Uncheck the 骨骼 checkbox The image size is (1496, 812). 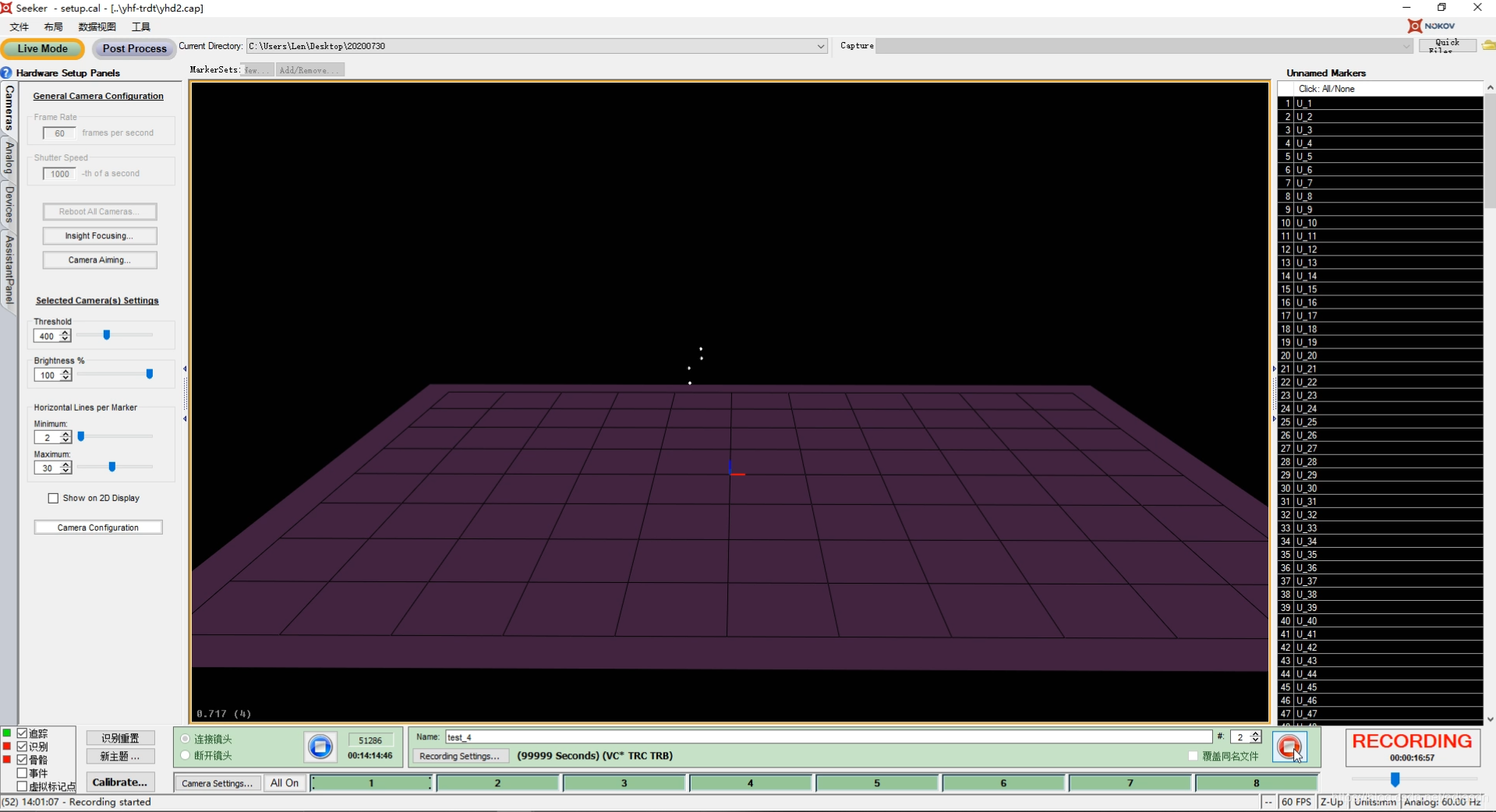click(22, 759)
